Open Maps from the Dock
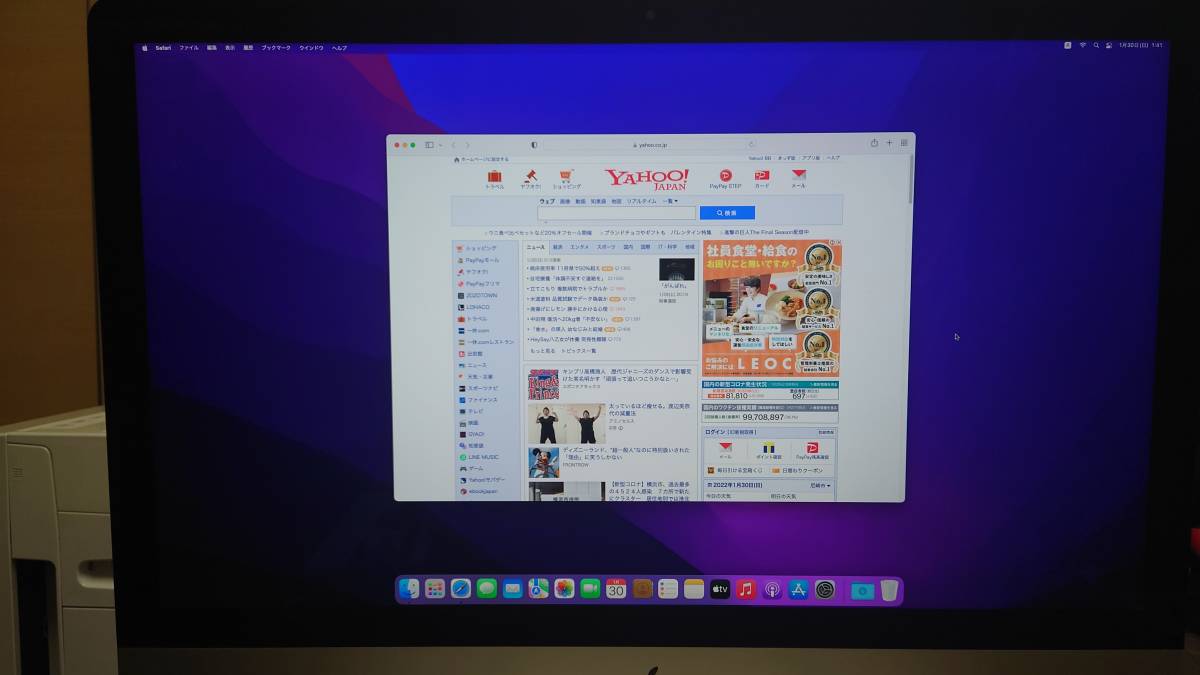The height and width of the screenshot is (675, 1200). pos(539,589)
